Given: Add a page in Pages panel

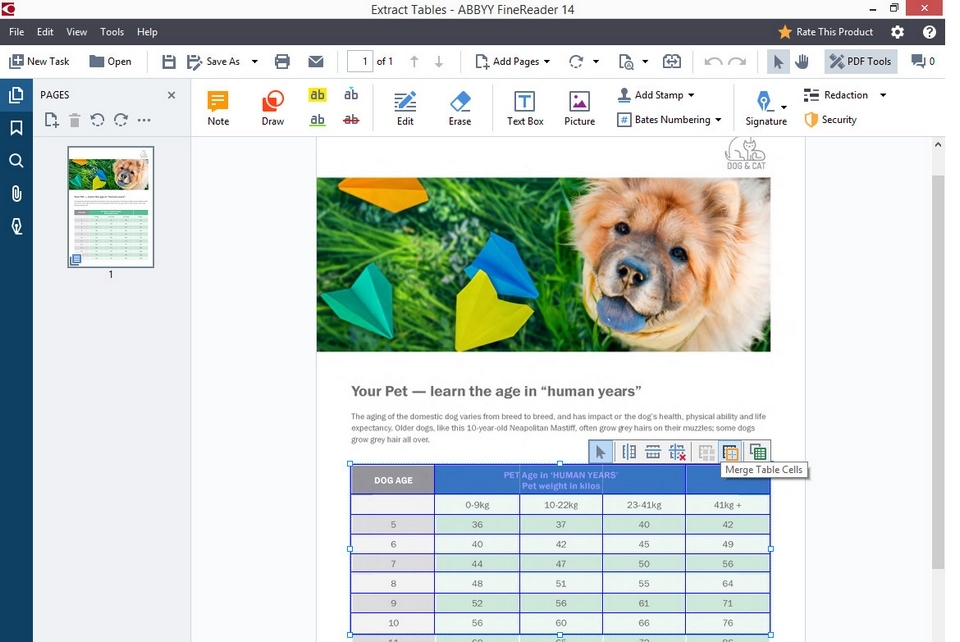Looking at the screenshot, I should pyautogui.click(x=51, y=120).
